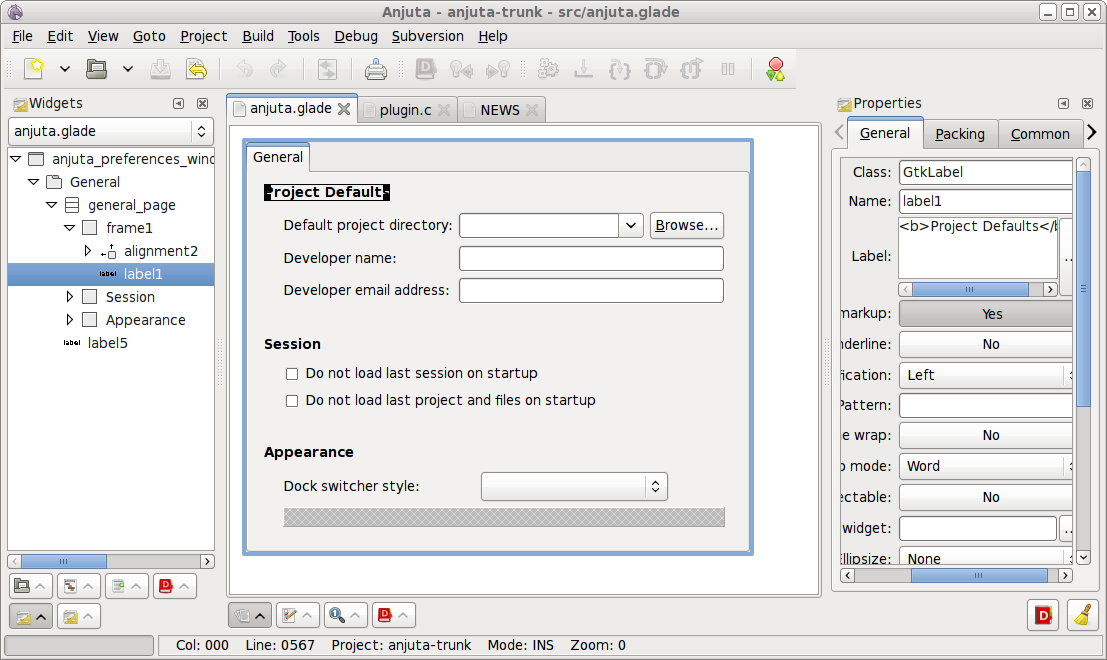1107x660 pixels.
Task: Enable 'Do not load last session on startup'
Action: click(x=292, y=373)
